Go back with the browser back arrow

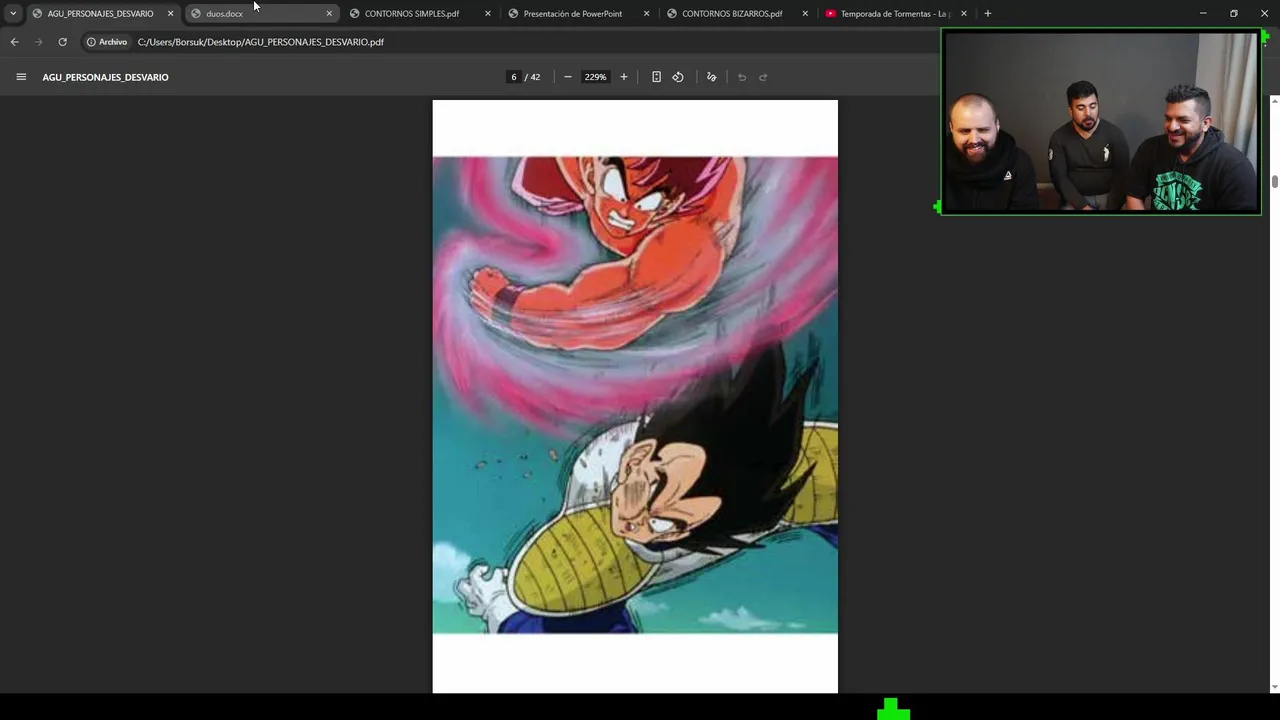(14, 42)
